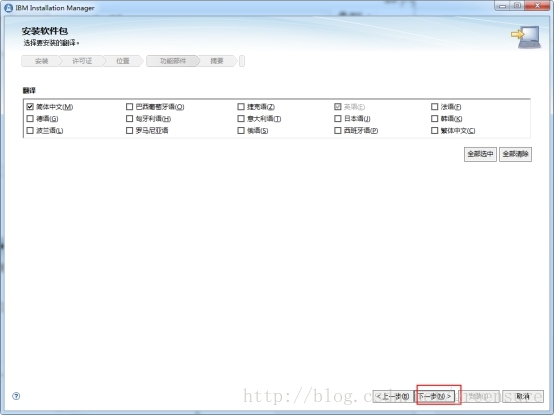
Task: Go to the 许可证 wizard step
Action: [x=82, y=61]
